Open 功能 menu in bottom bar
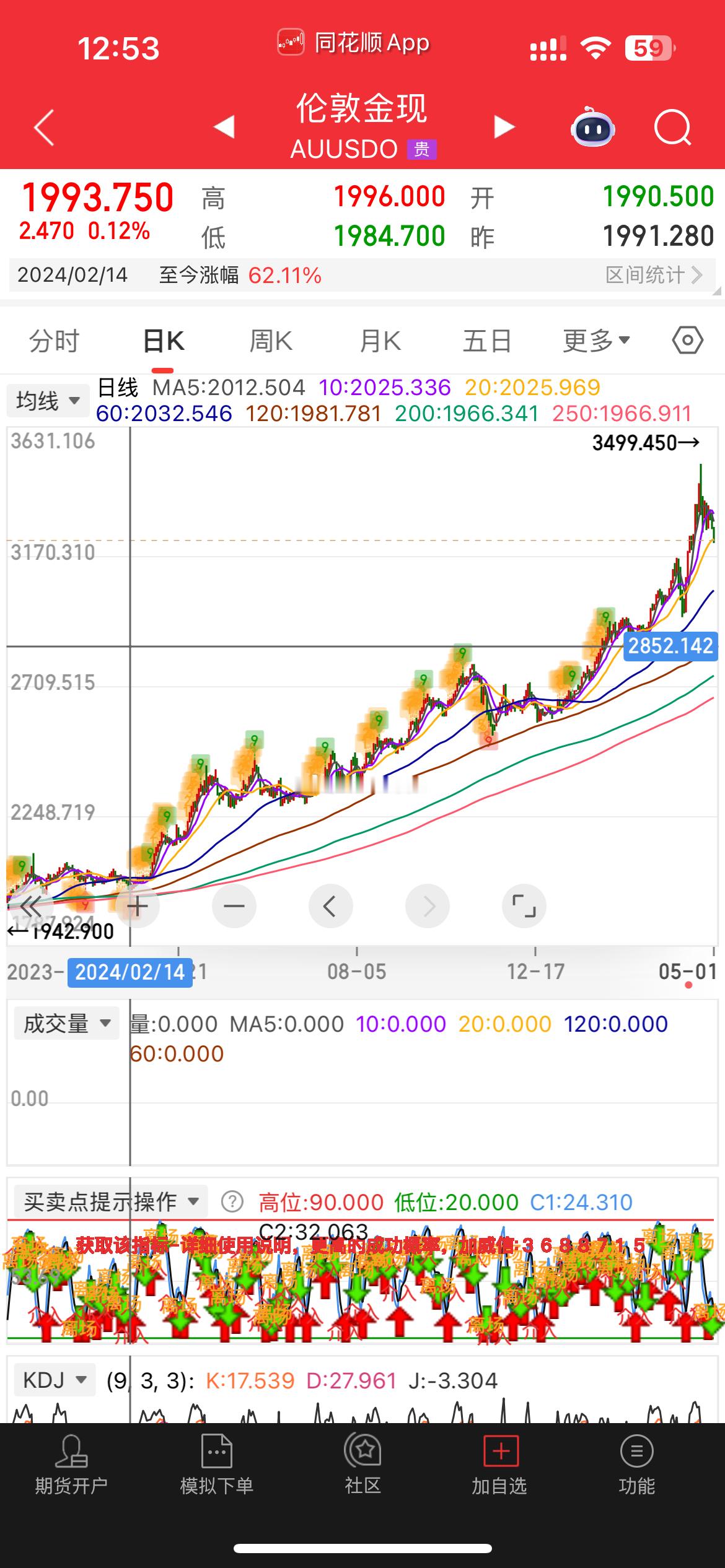Viewport: 725px width, 1568px height. (636, 1466)
